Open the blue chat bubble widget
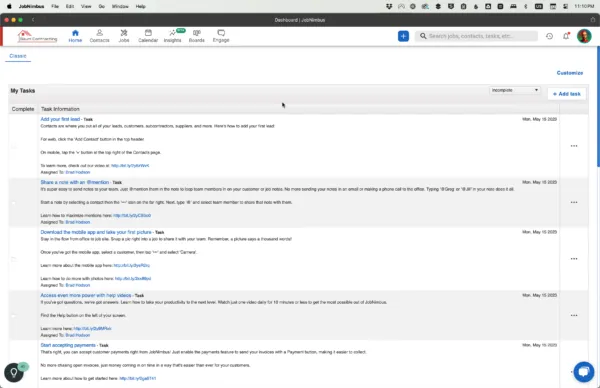600x388 pixels. [x=584, y=372]
